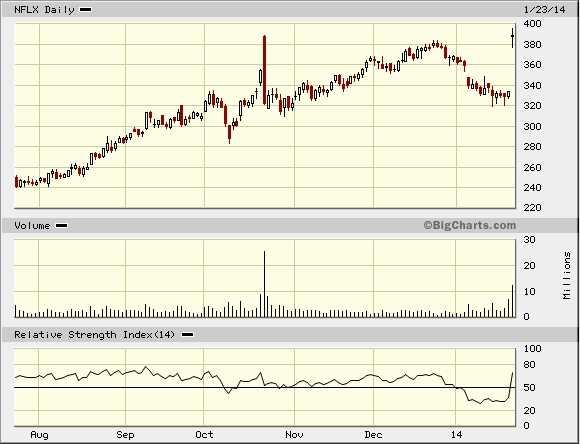Click the 400 price axis label
580x444 pixels.
532,24
